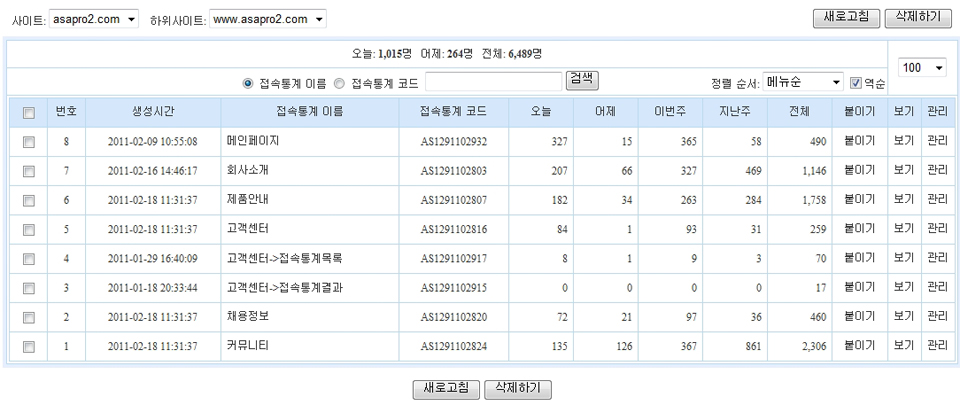Tick the checkbox for 커뮤니티 row

[29, 346]
